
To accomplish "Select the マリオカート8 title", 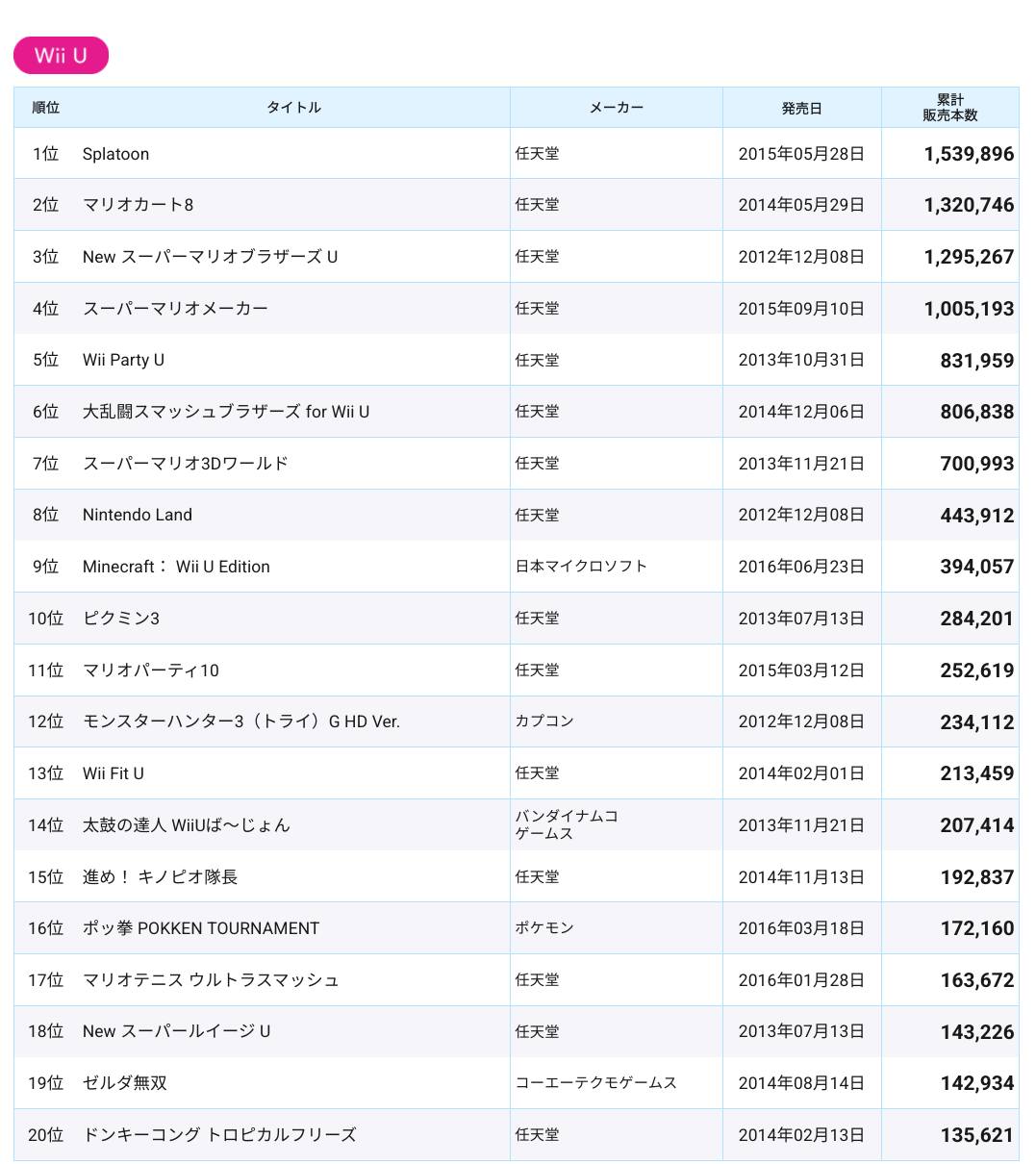I will pos(138,205).
